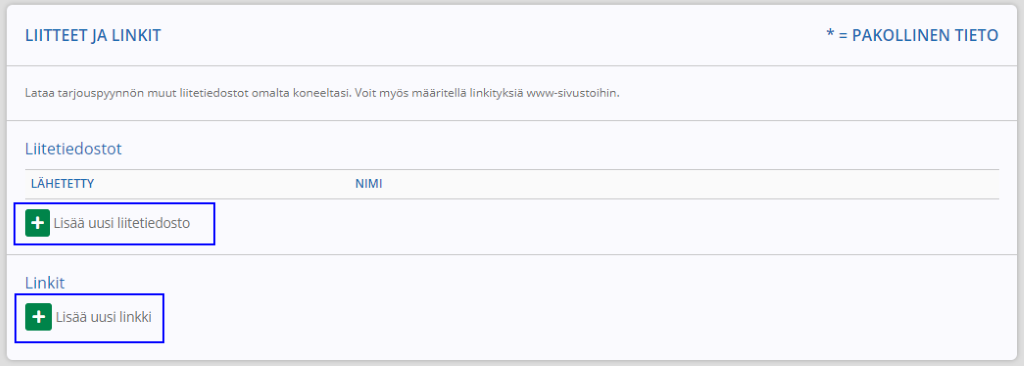Sort by the LÄHETETTY column header
The height and width of the screenshot is (366, 1024).
click(x=63, y=184)
